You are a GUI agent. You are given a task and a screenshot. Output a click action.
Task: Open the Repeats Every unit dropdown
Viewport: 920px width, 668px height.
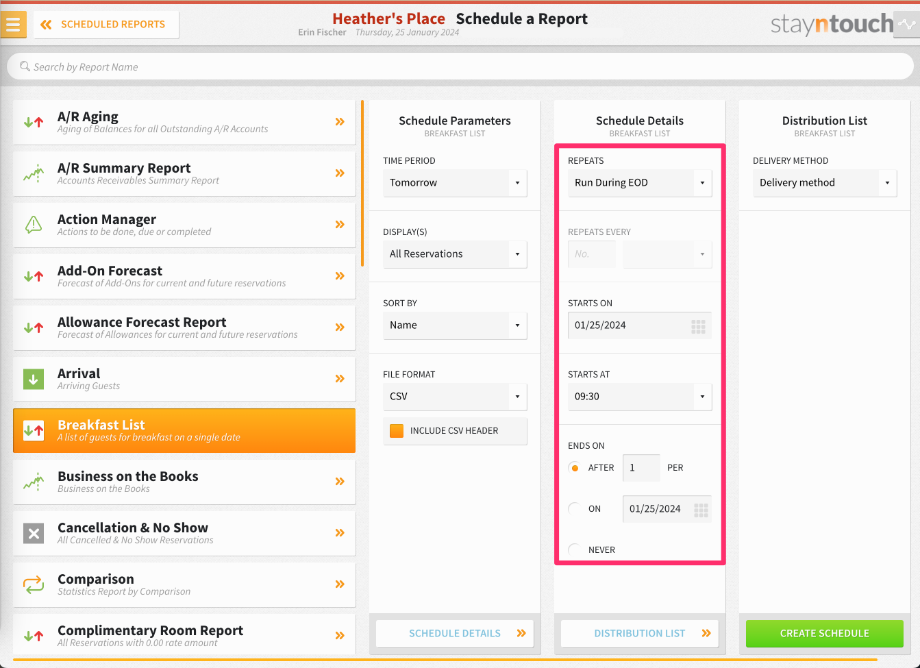(667, 255)
